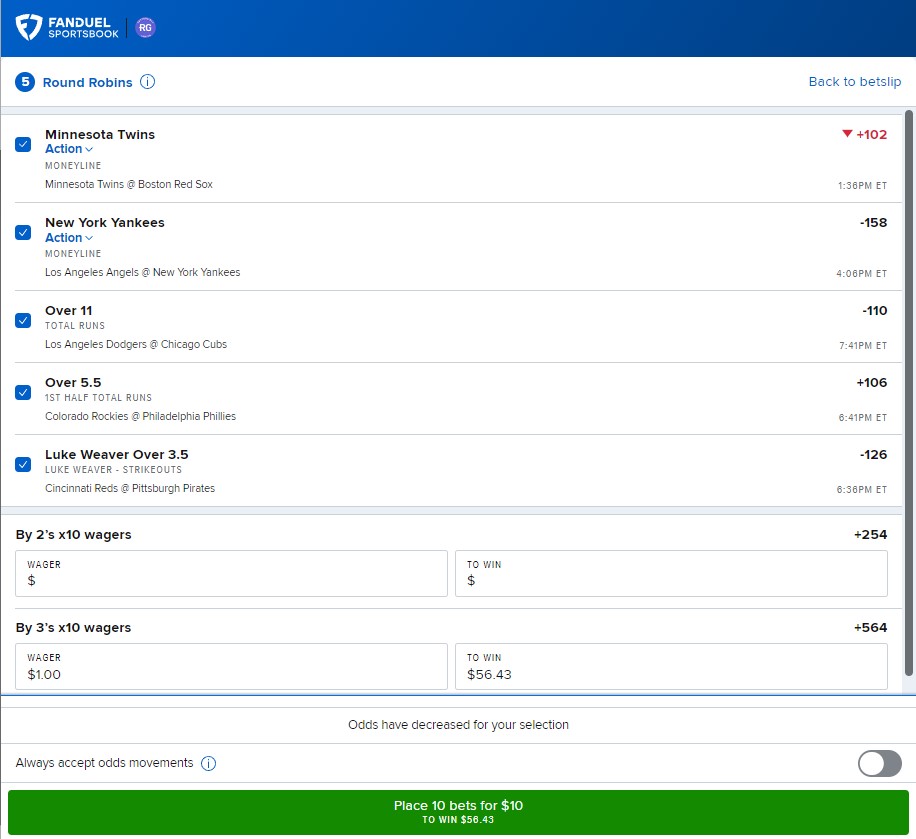
Task: Place 10 bets for $10
Action: (x=458, y=812)
